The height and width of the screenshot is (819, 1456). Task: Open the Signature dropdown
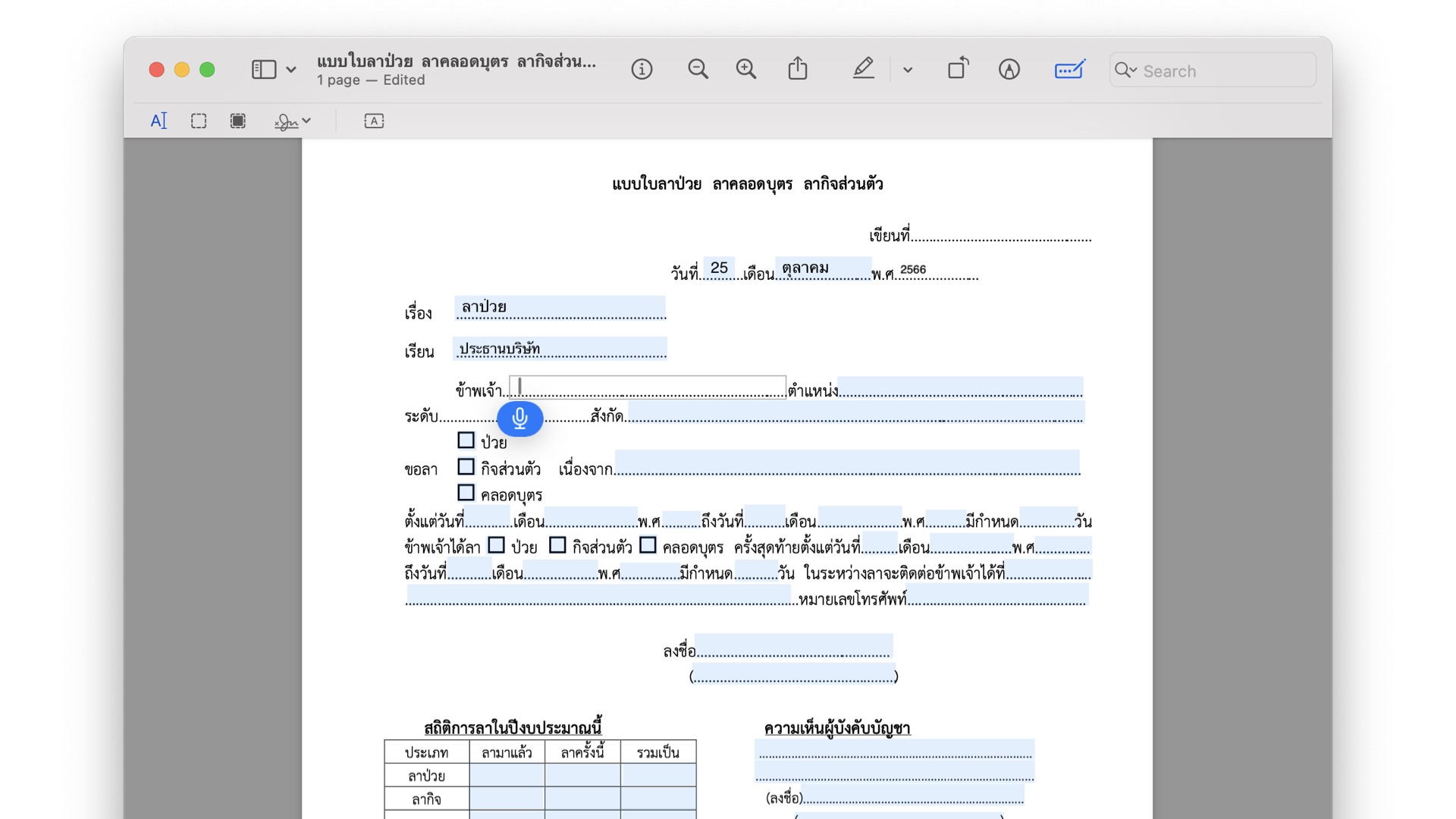coord(293,121)
